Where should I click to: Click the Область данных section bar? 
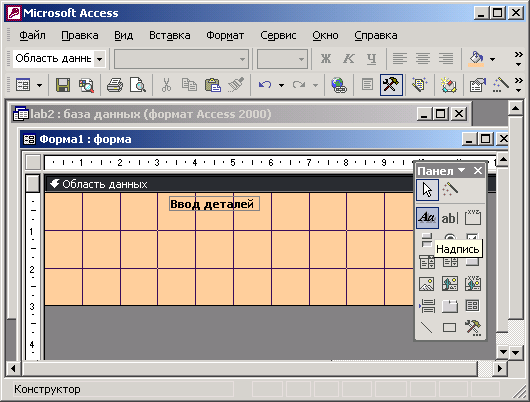click(x=230, y=184)
